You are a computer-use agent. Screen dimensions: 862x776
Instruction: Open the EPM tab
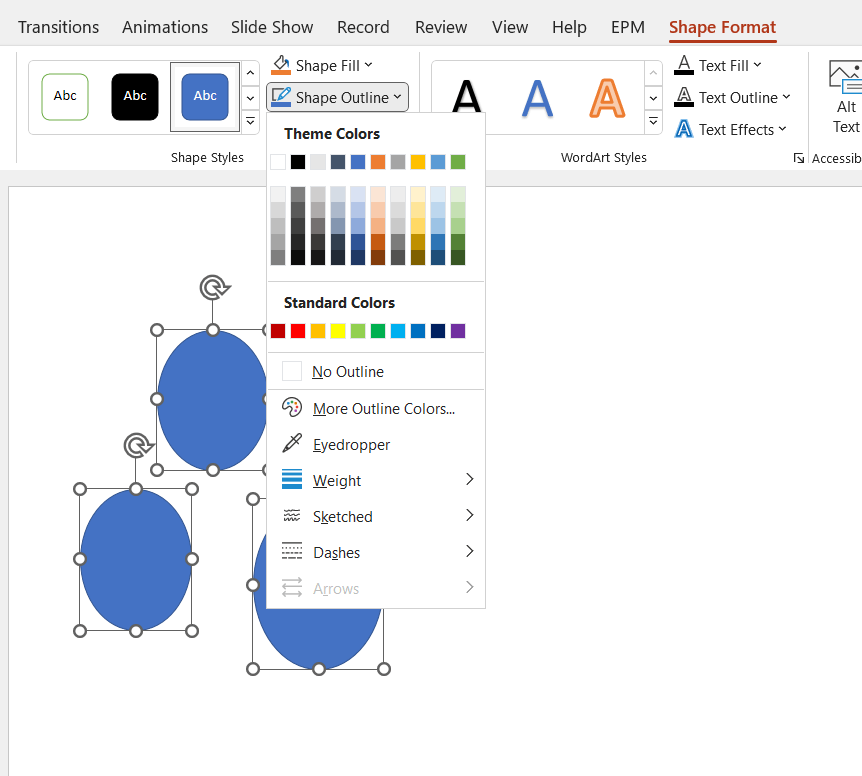click(x=628, y=27)
